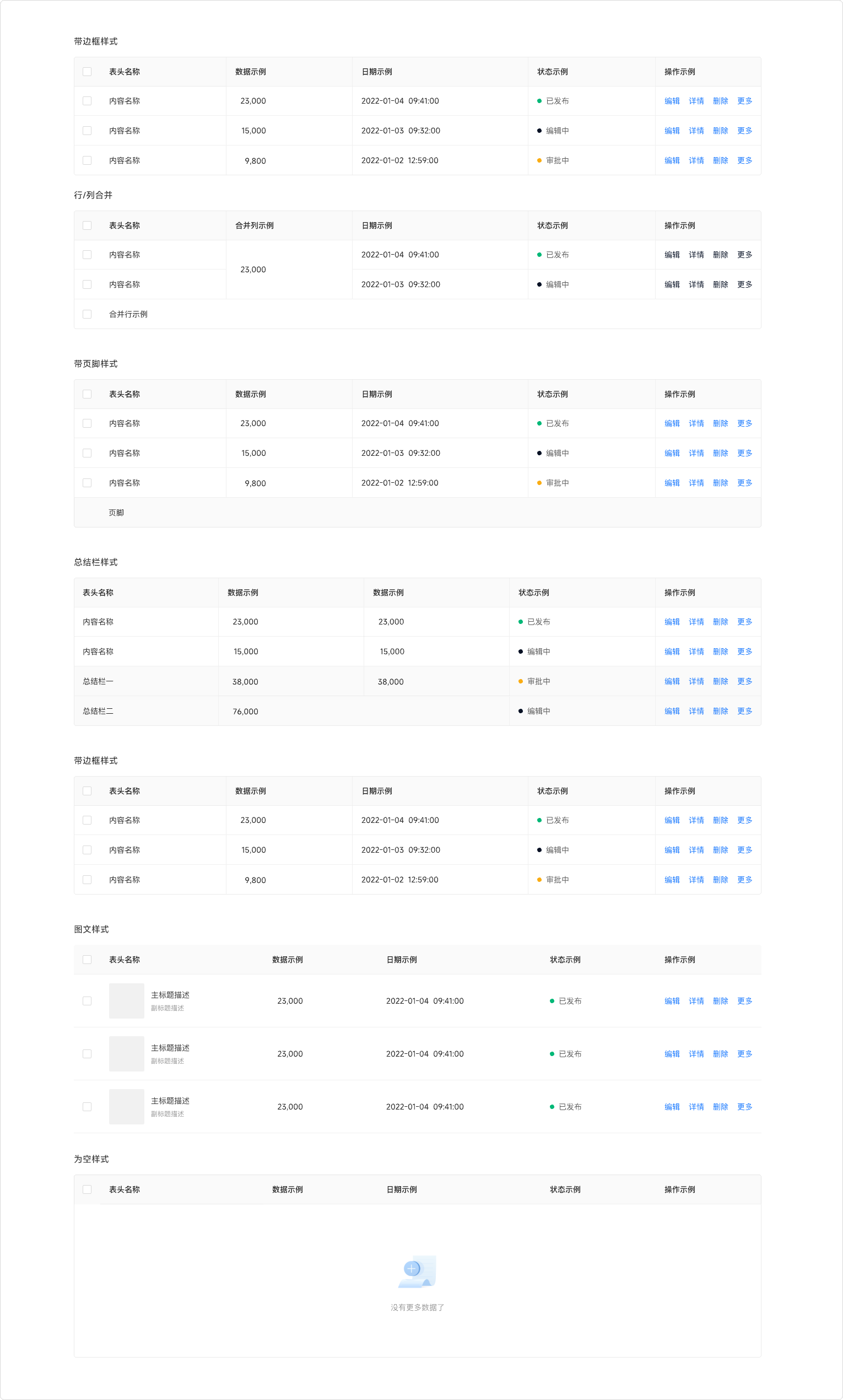Toggle select-all checkbox in 图文样式 table header

[87, 960]
